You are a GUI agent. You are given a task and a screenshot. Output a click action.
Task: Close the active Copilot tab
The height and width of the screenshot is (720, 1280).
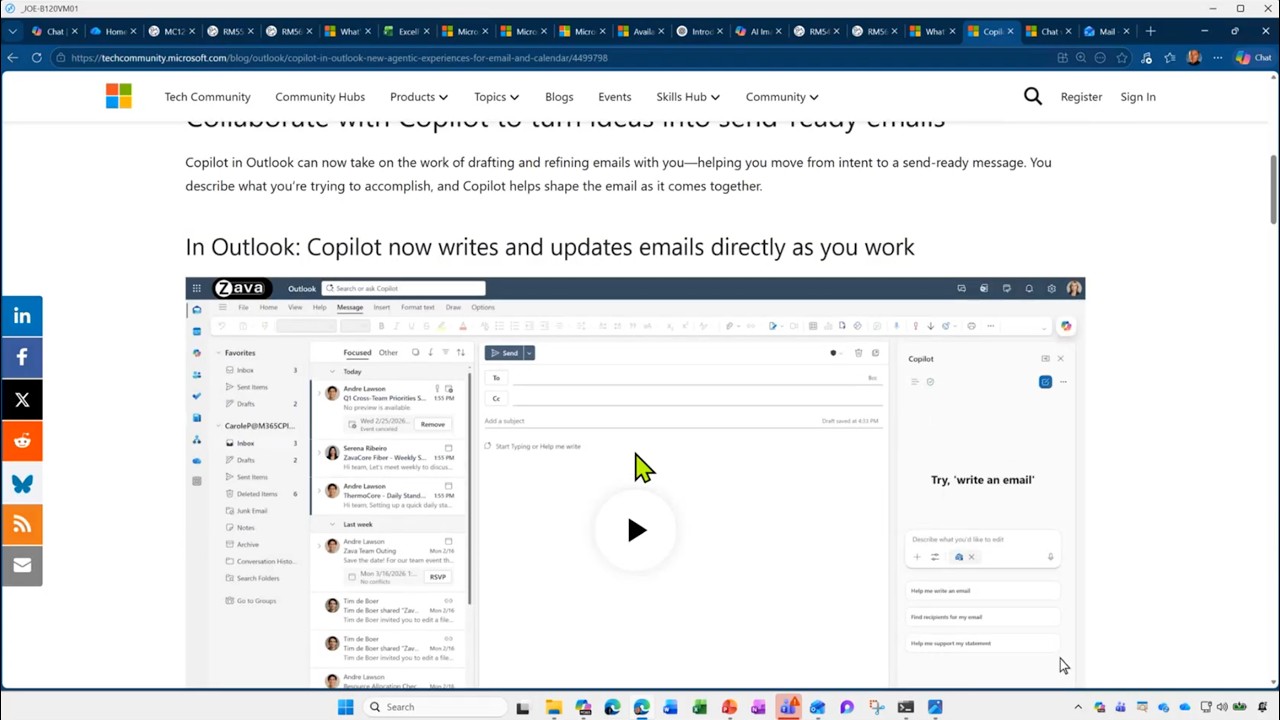click(x=1010, y=31)
